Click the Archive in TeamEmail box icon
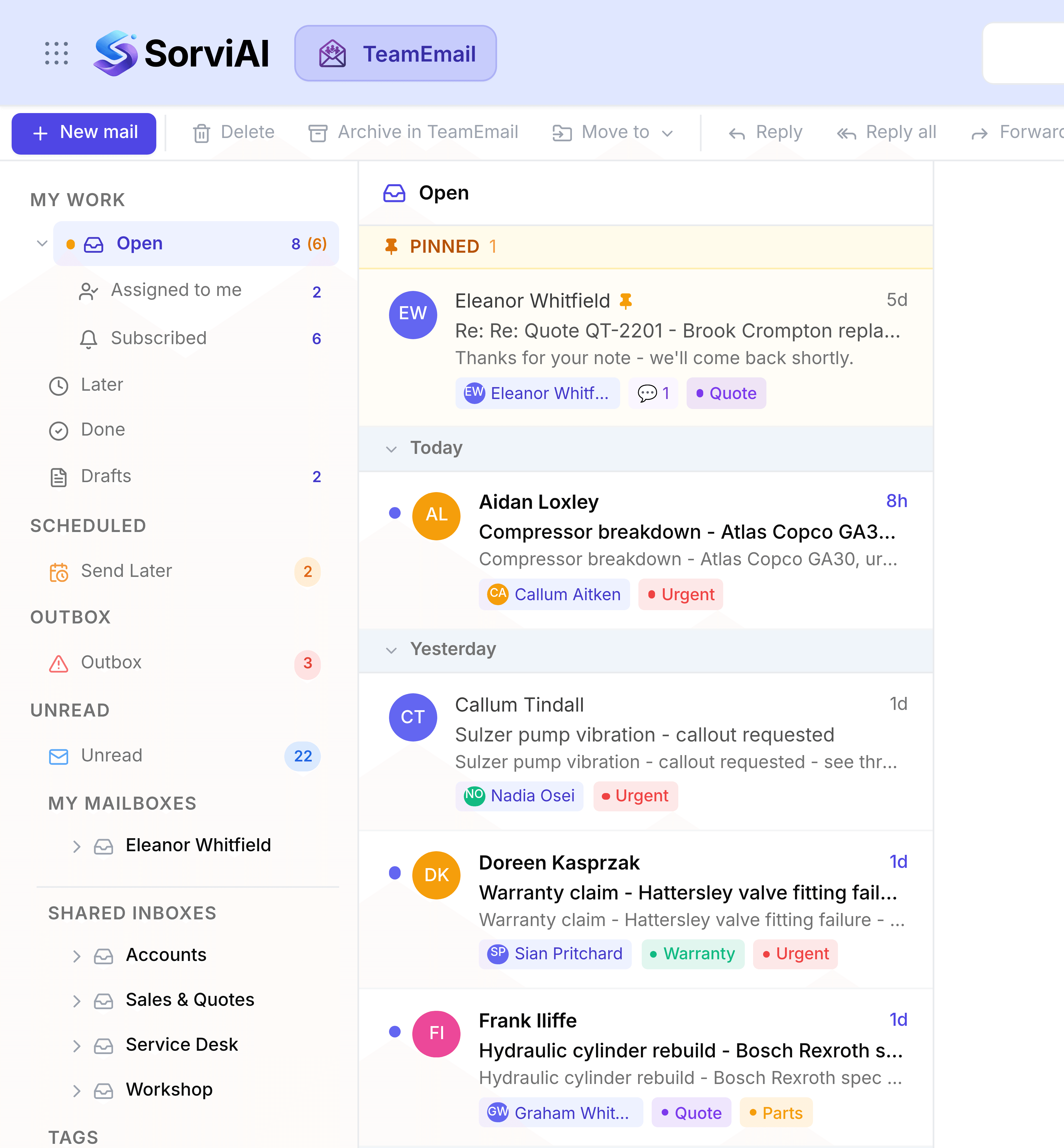The height and width of the screenshot is (1148, 1064). coord(317,133)
